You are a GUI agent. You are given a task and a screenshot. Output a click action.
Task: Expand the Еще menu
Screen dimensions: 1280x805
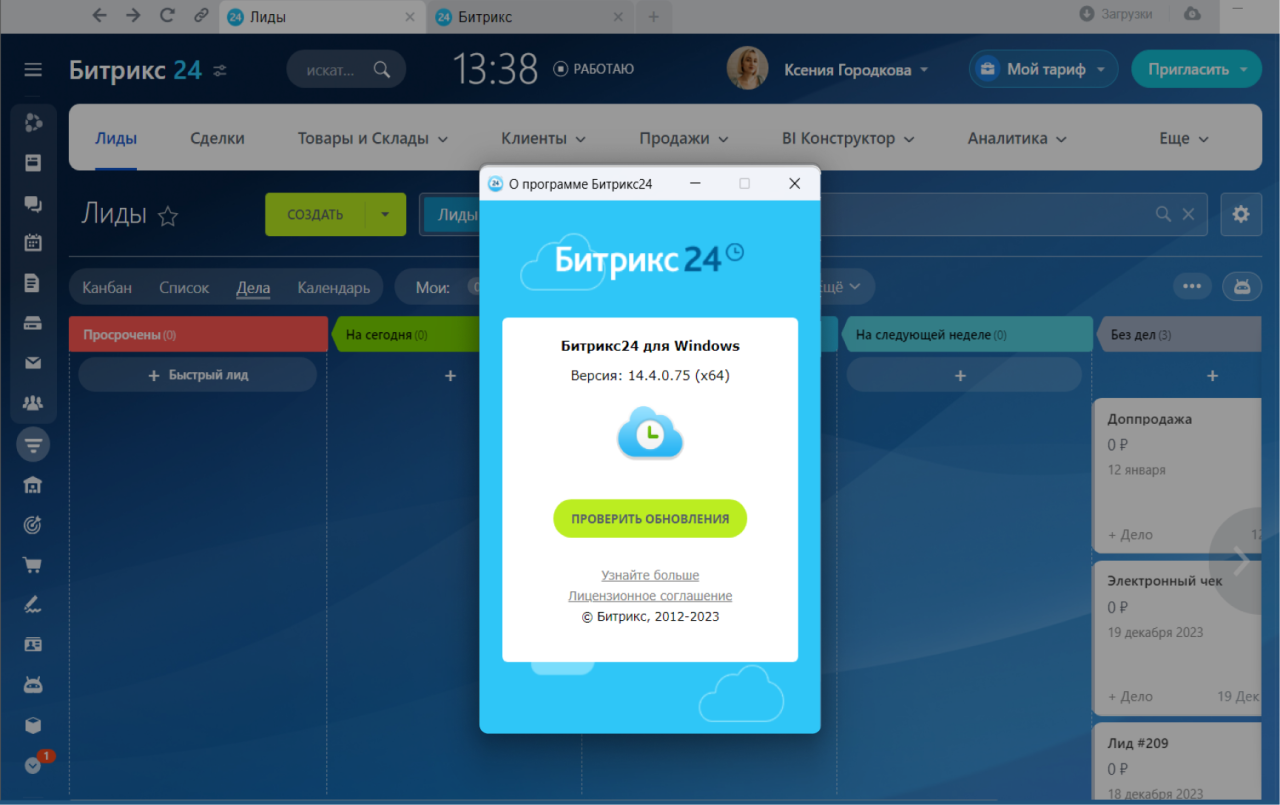(1184, 139)
